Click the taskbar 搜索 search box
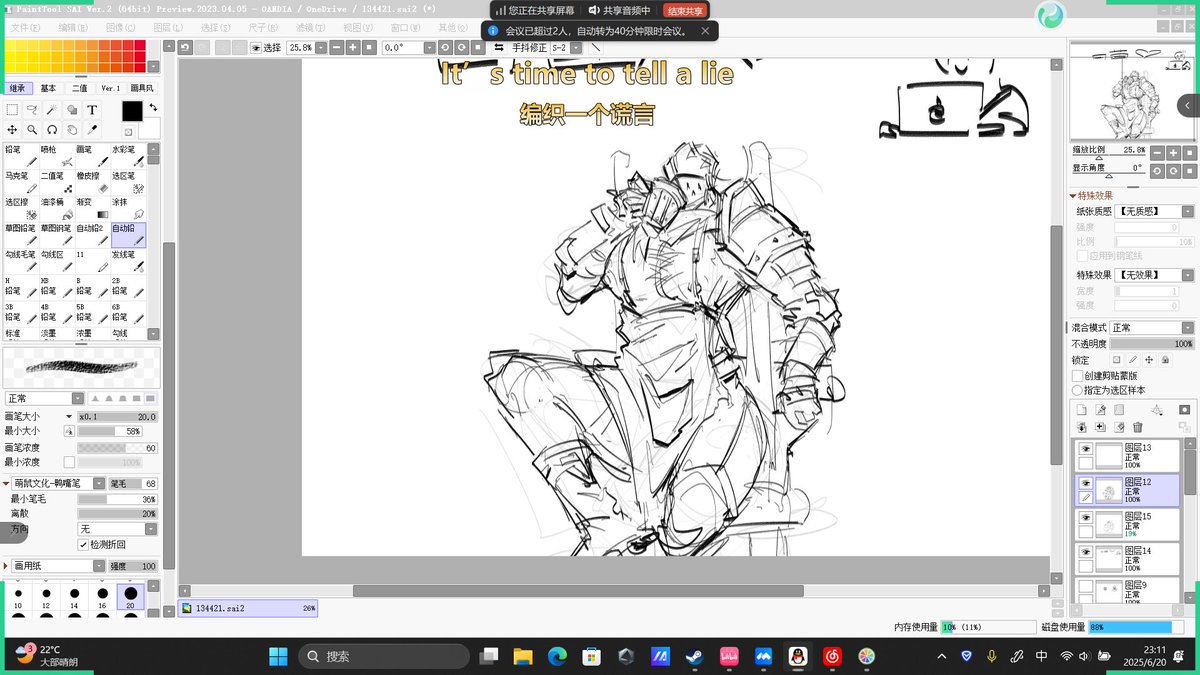The width and height of the screenshot is (1200, 675). coord(384,656)
